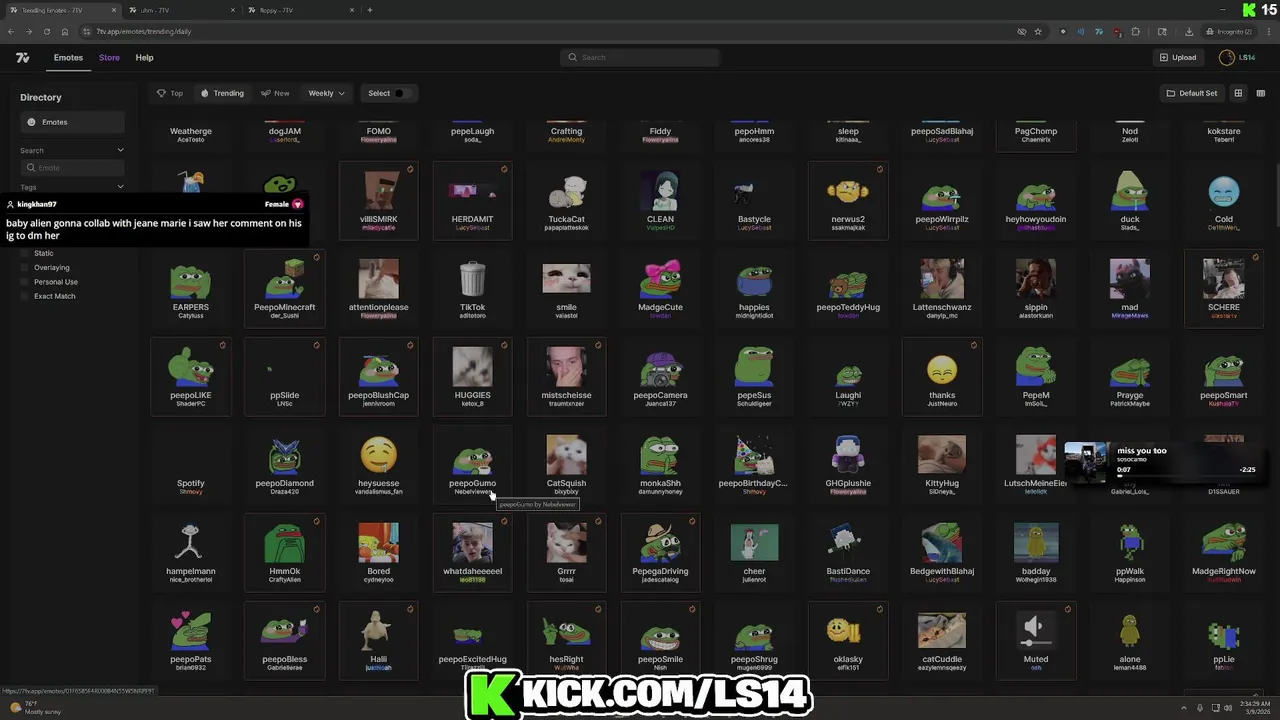
Task: Click the Emote name search field
Action: coord(72,168)
